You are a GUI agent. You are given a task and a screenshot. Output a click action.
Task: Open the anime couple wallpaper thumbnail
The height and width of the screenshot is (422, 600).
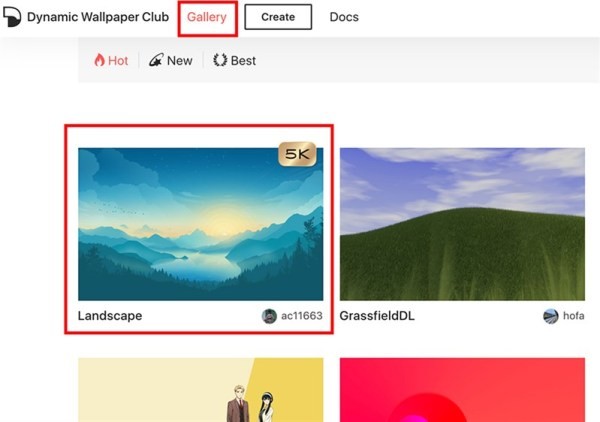(x=201, y=390)
